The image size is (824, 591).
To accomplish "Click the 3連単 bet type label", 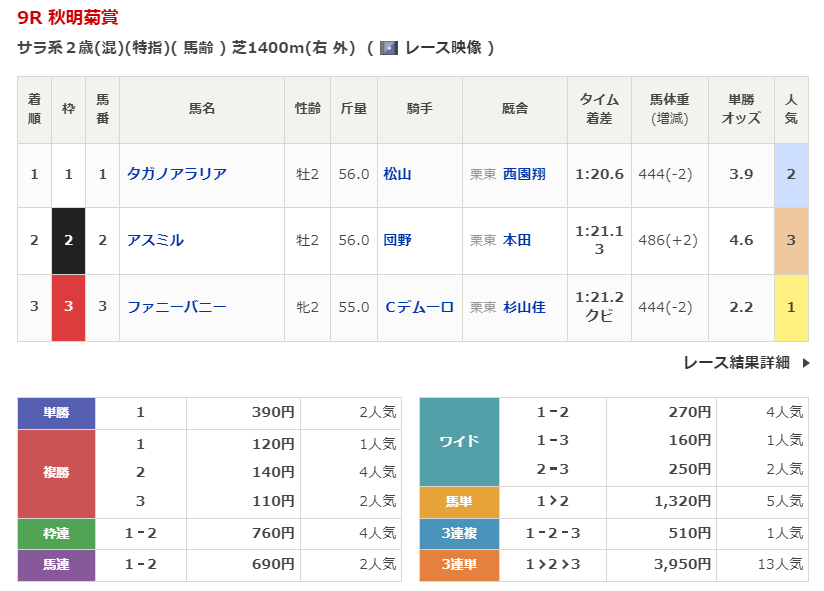I will click(x=459, y=565).
